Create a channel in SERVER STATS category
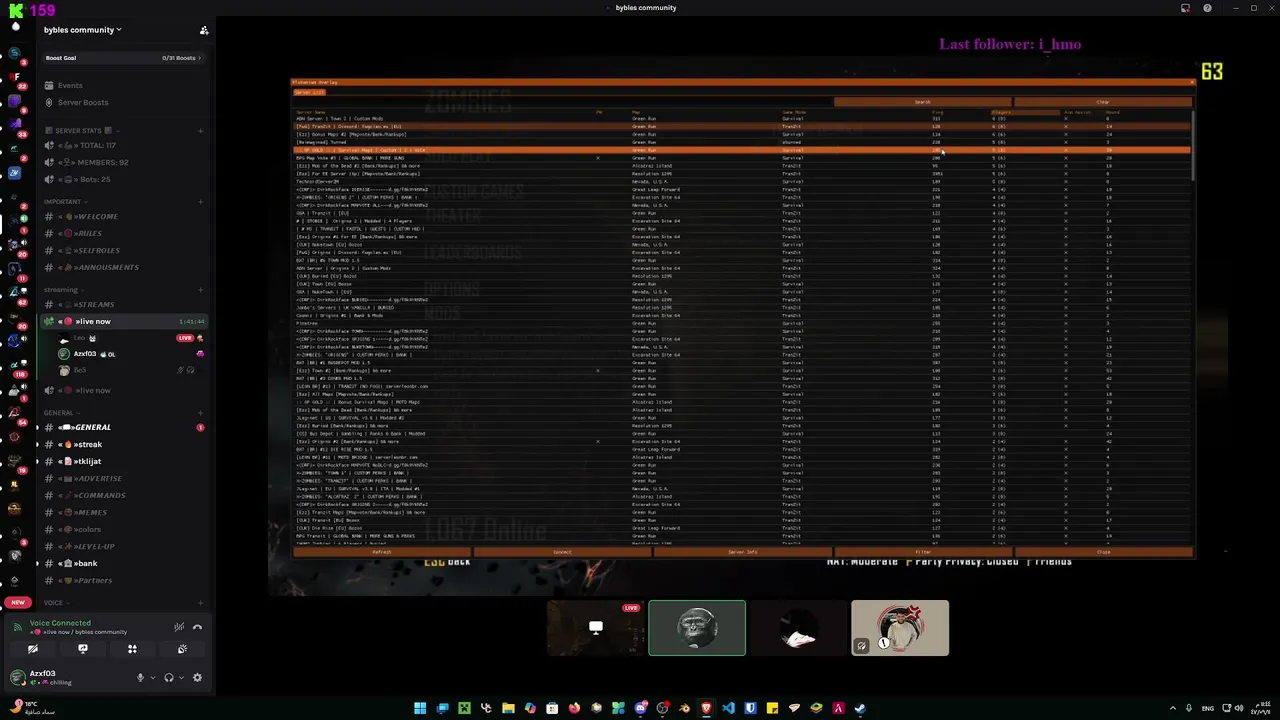 pos(201,131)
